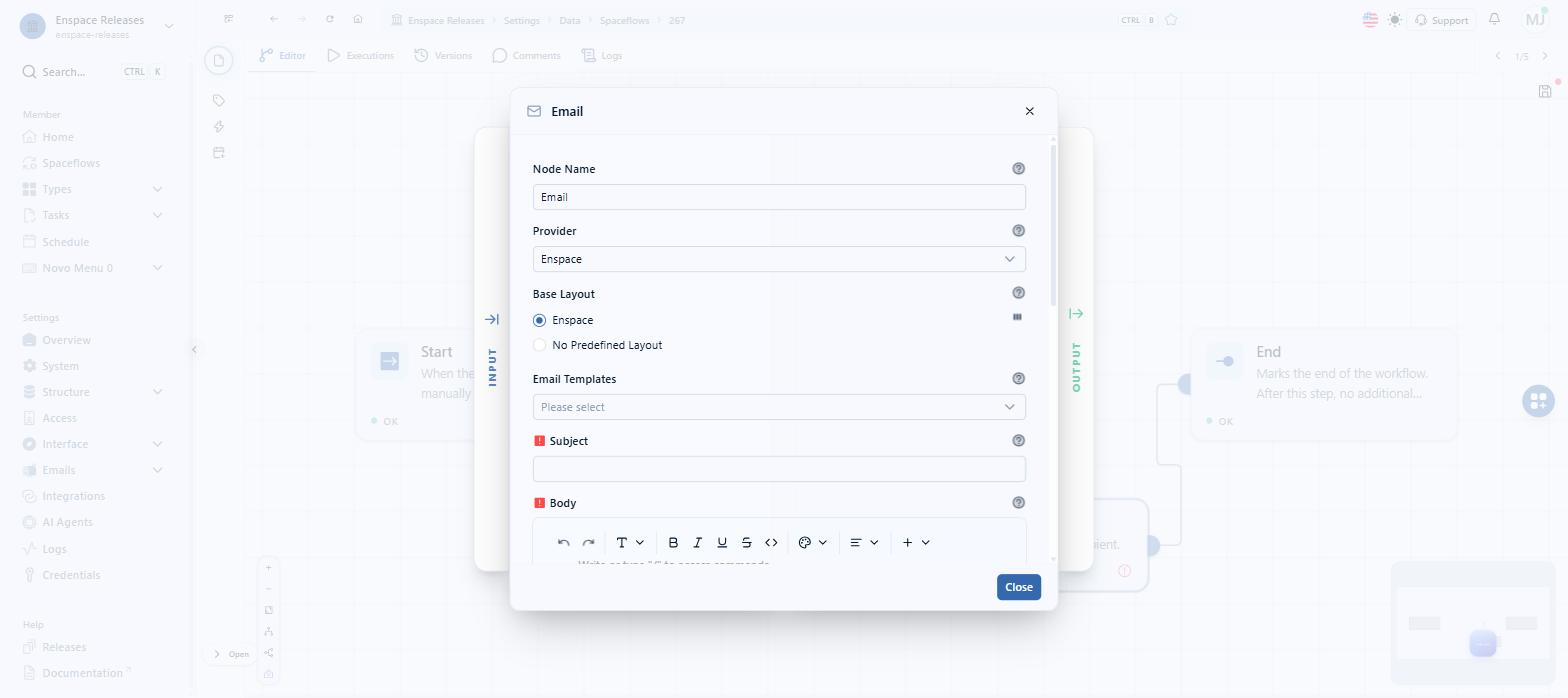
Task: Switch to the Executions tab
Action: (360, 56)
